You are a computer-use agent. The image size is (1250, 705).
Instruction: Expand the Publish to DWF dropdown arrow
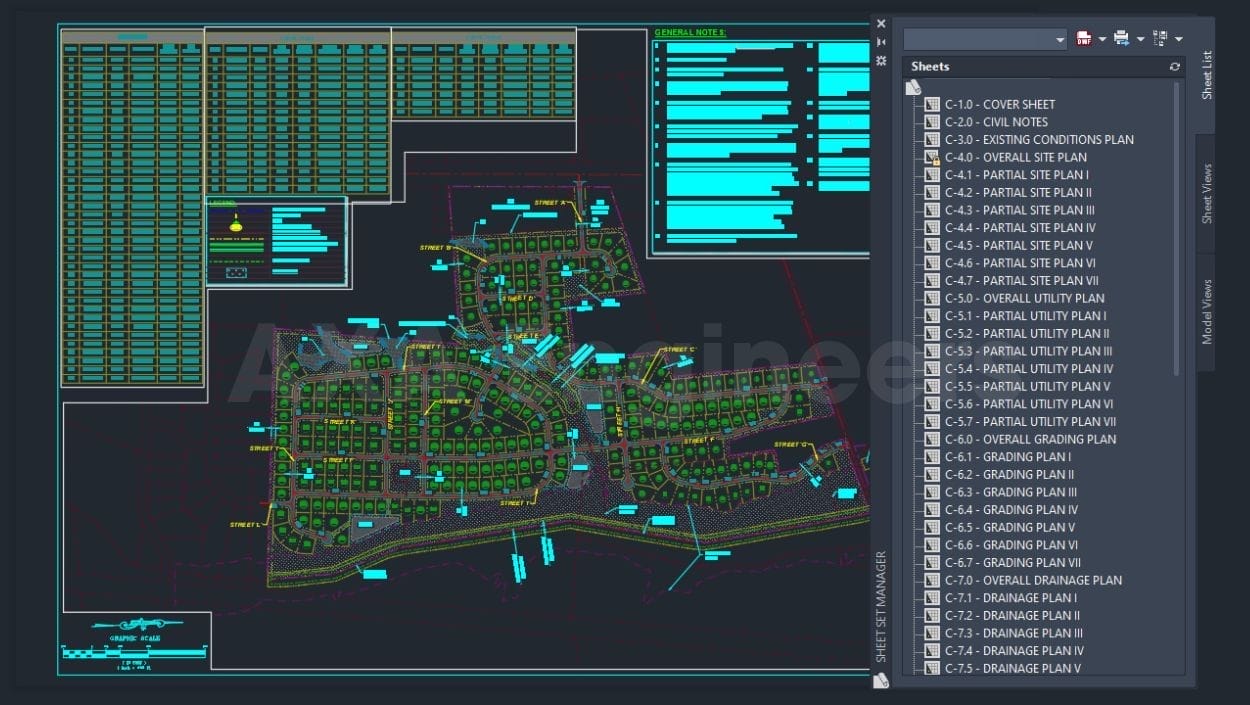(x=1102, y=39)
